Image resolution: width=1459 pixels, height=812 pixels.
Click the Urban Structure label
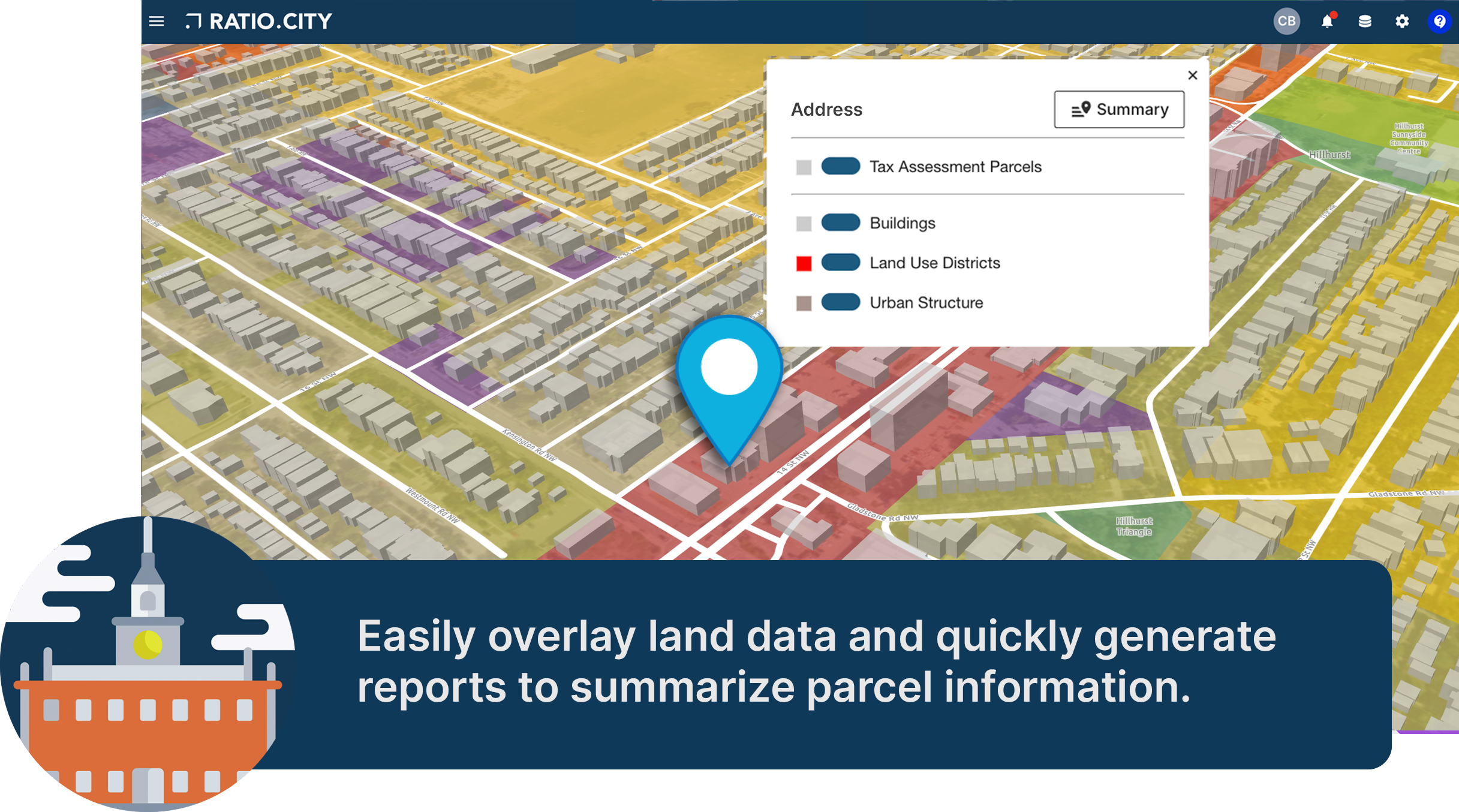click(926, 302)
